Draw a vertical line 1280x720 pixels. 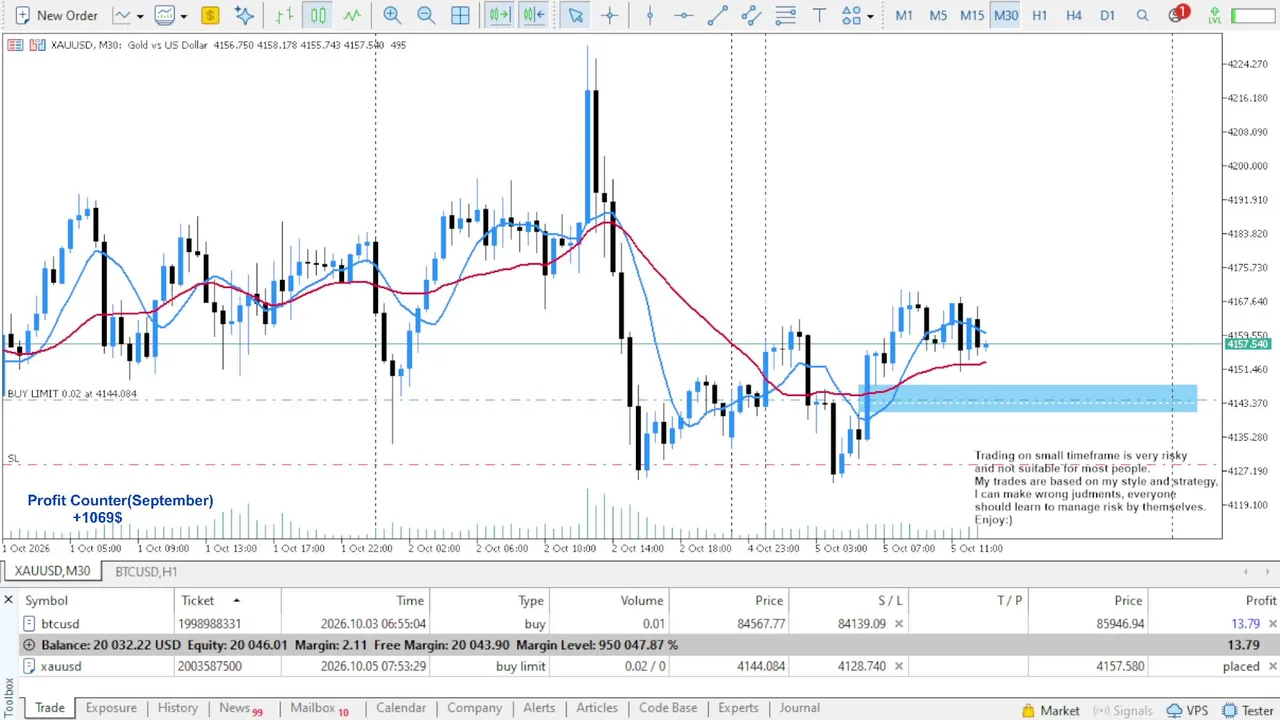650,15
